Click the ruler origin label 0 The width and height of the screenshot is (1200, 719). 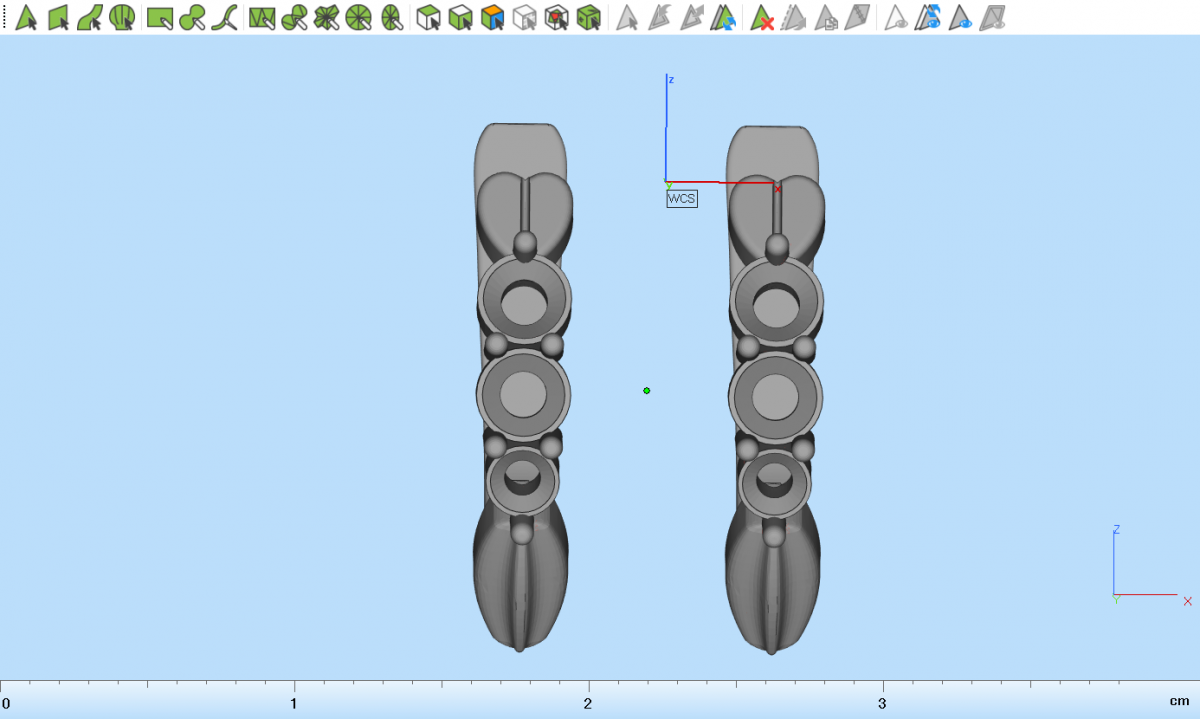point(6,702)
